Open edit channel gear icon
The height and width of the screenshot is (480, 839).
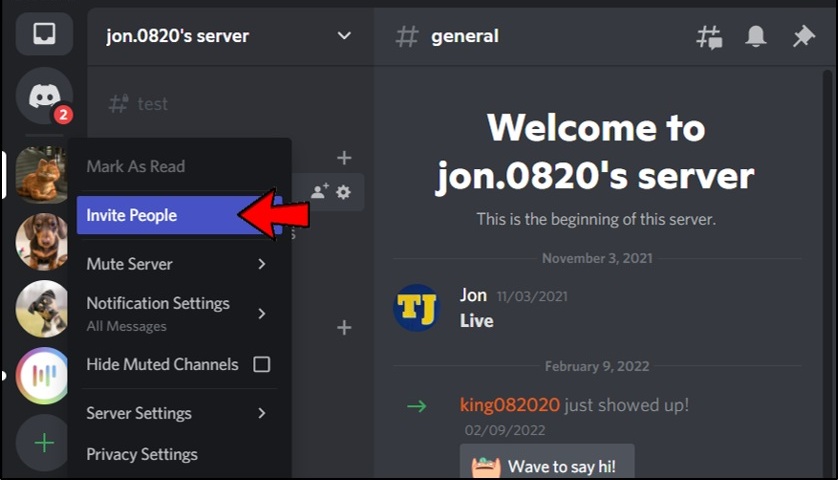(344, 192)
